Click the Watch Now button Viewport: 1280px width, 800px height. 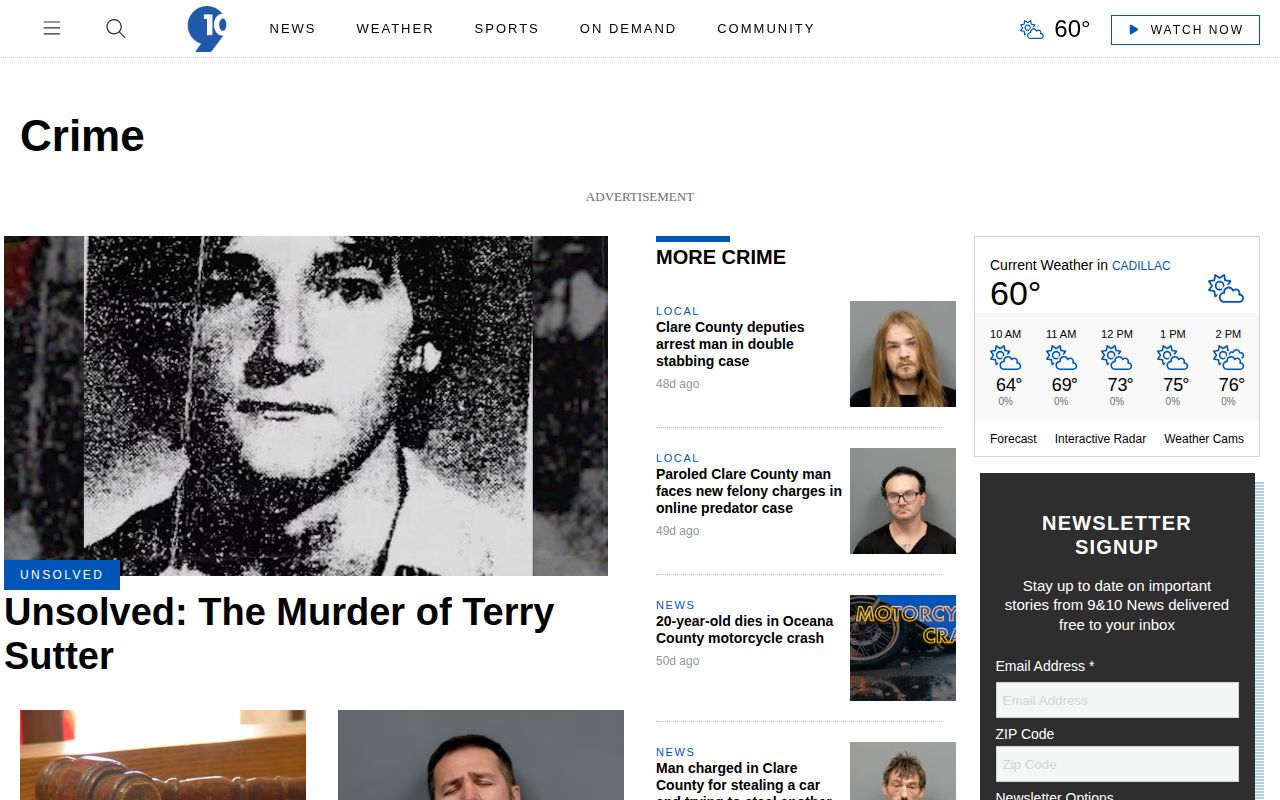1185,30
